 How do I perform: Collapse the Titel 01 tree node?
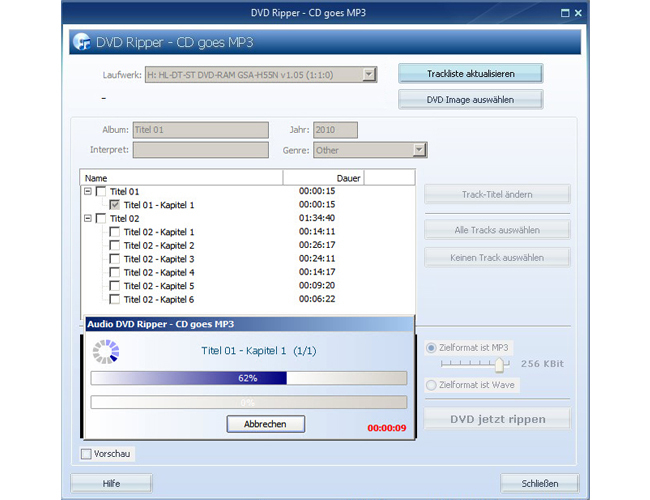88,192
